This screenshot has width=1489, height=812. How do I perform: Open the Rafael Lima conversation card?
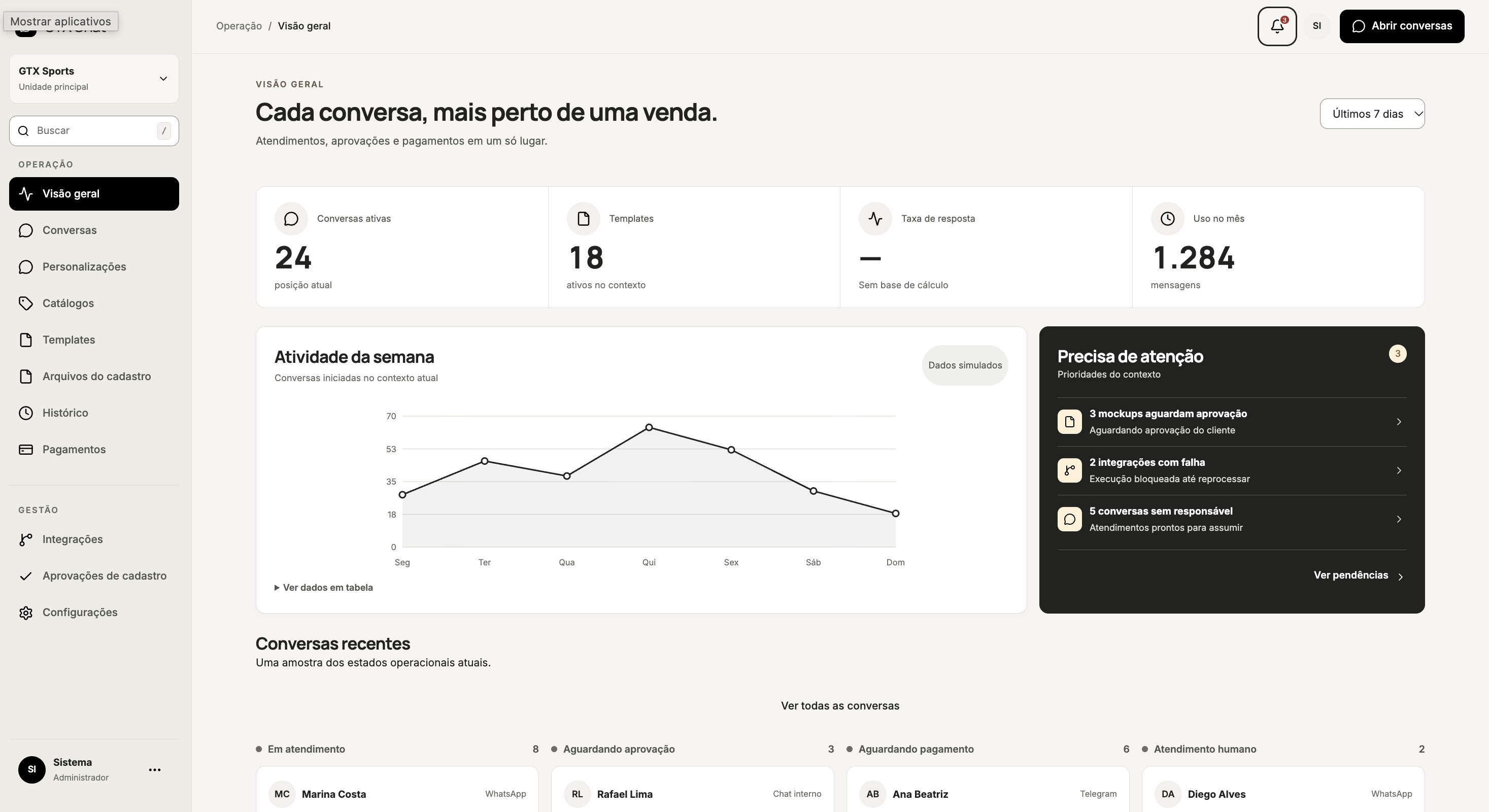coord(692,790)
